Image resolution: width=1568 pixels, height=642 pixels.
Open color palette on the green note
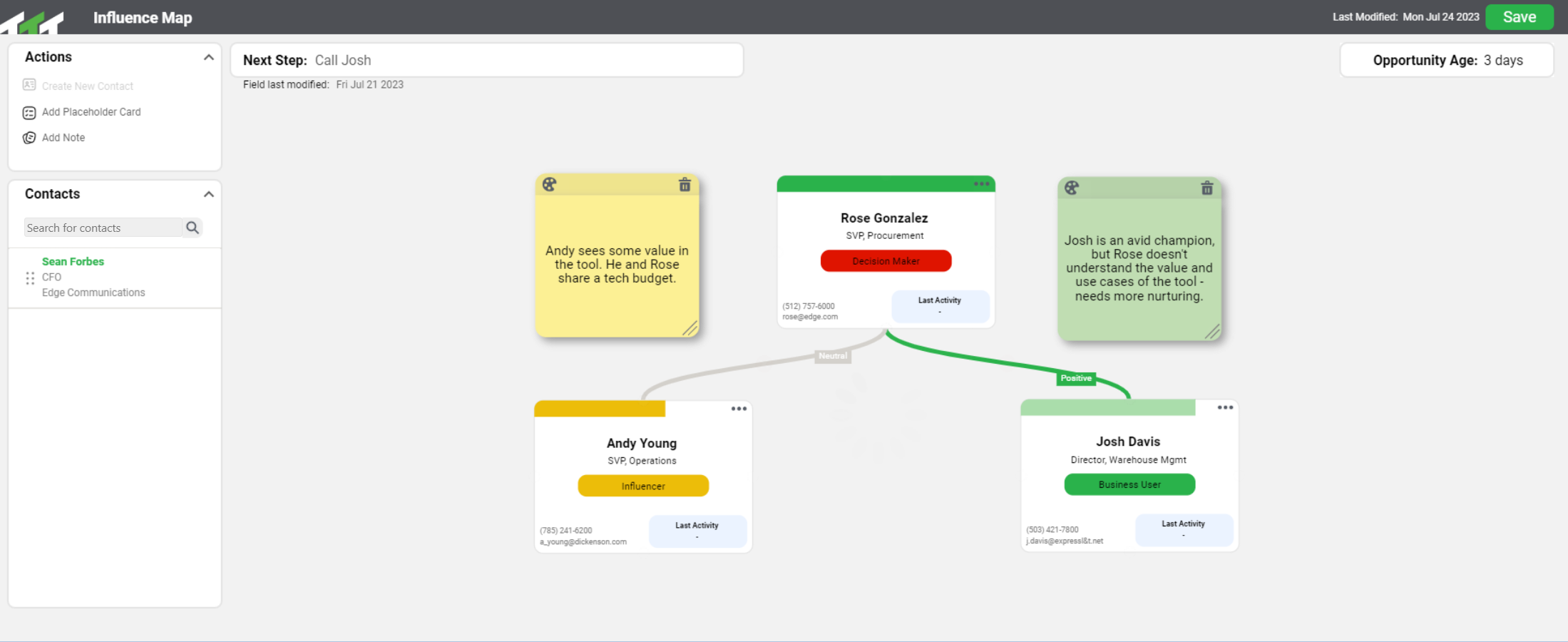click(x=1072, y=188)
